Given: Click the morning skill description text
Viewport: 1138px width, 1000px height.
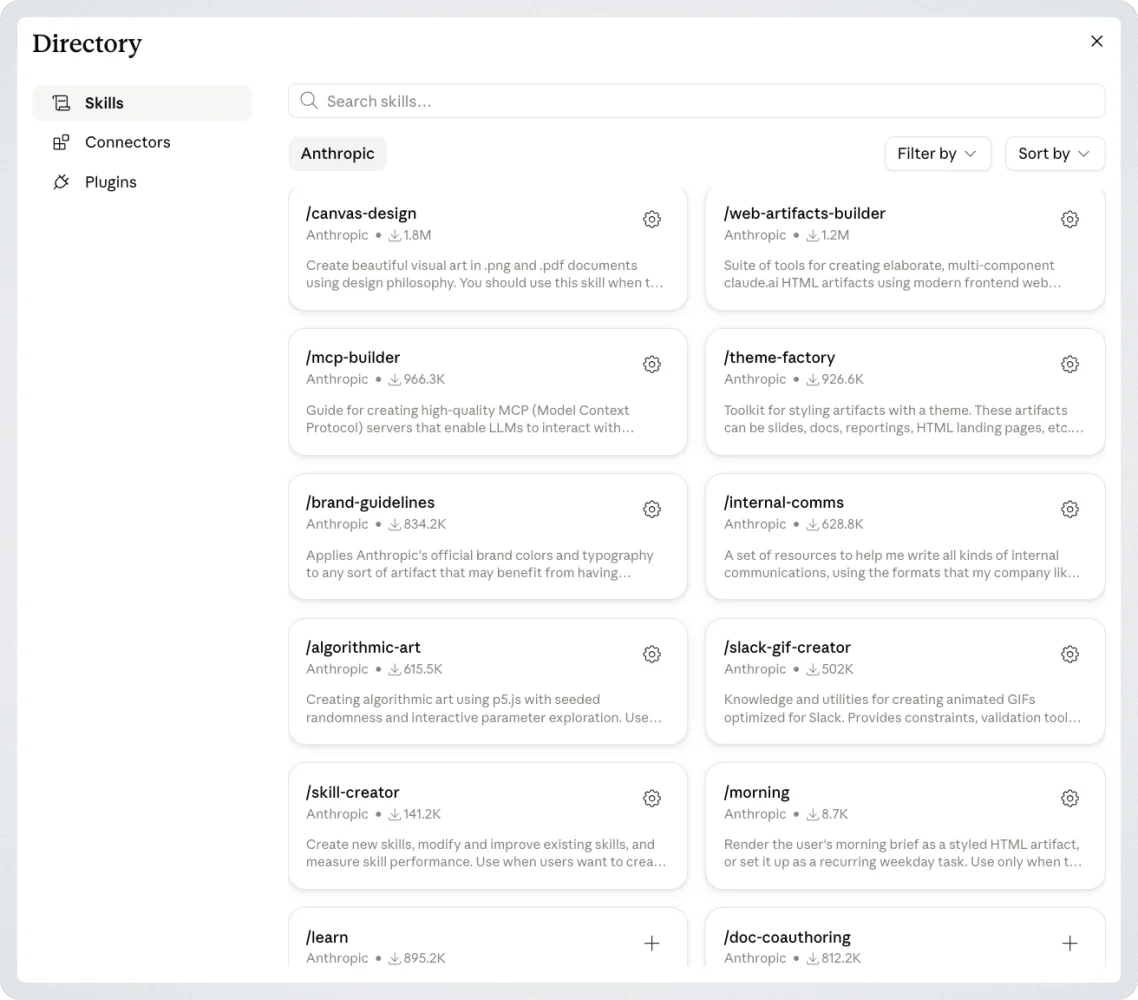Looking at the screenshot, I should [902, 853].
